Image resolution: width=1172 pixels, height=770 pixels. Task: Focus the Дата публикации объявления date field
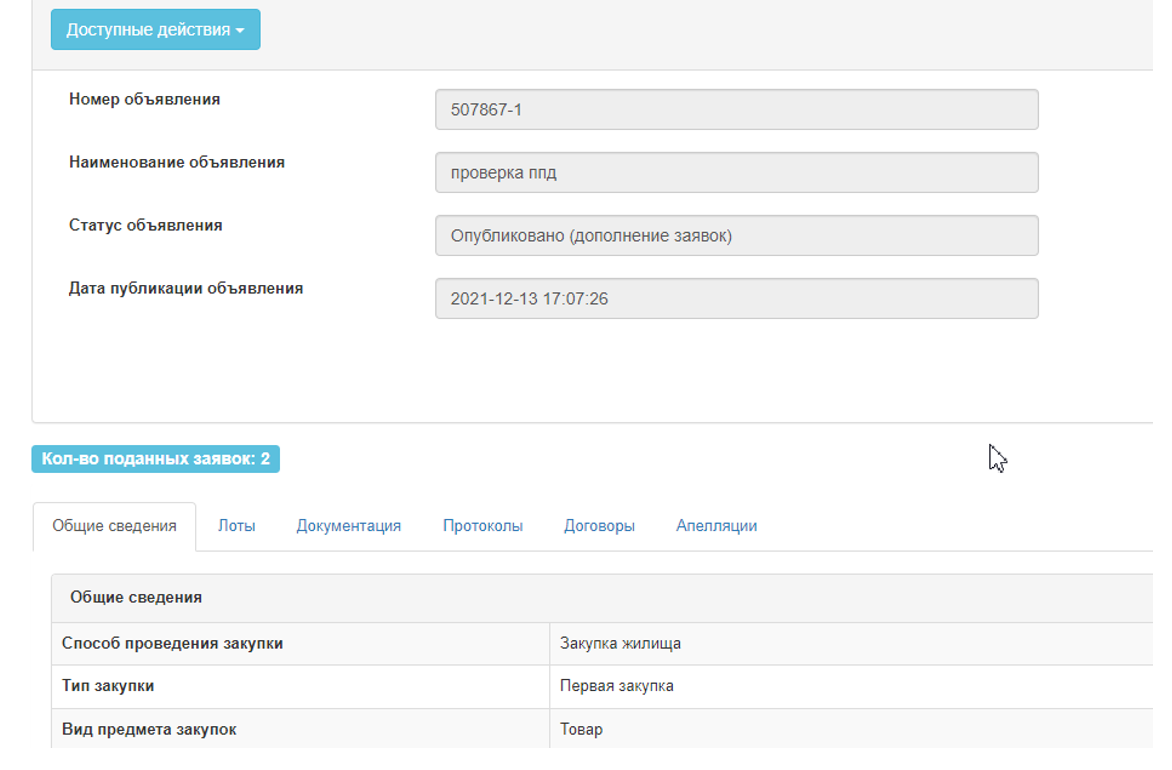point(736,299)
